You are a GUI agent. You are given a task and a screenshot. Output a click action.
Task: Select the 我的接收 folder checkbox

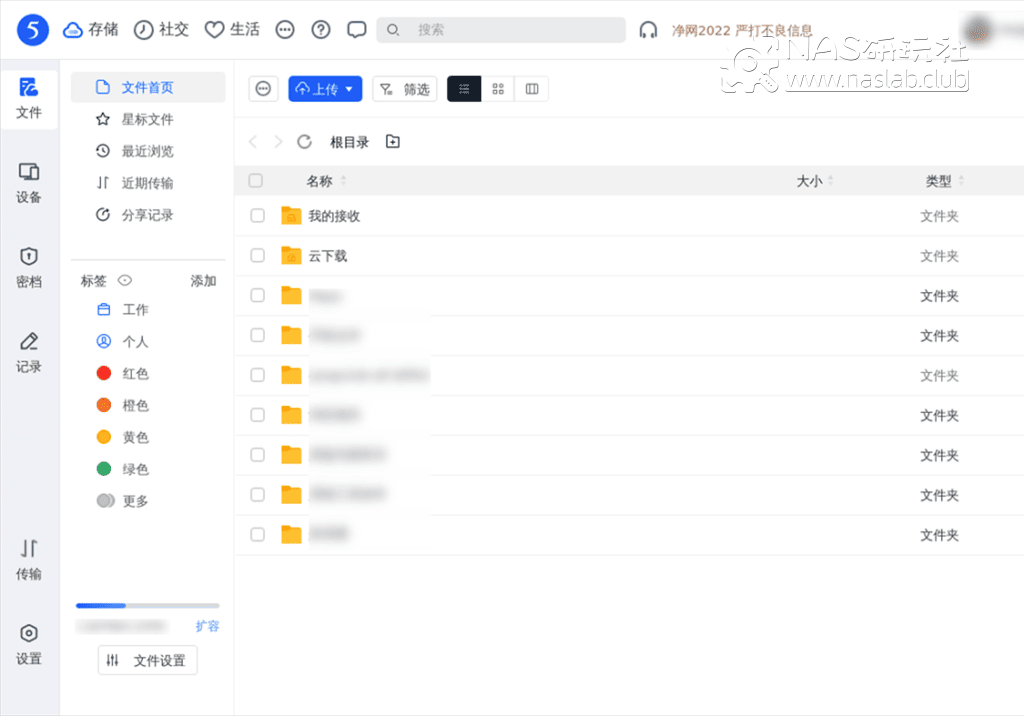click(x=256, y=215)
